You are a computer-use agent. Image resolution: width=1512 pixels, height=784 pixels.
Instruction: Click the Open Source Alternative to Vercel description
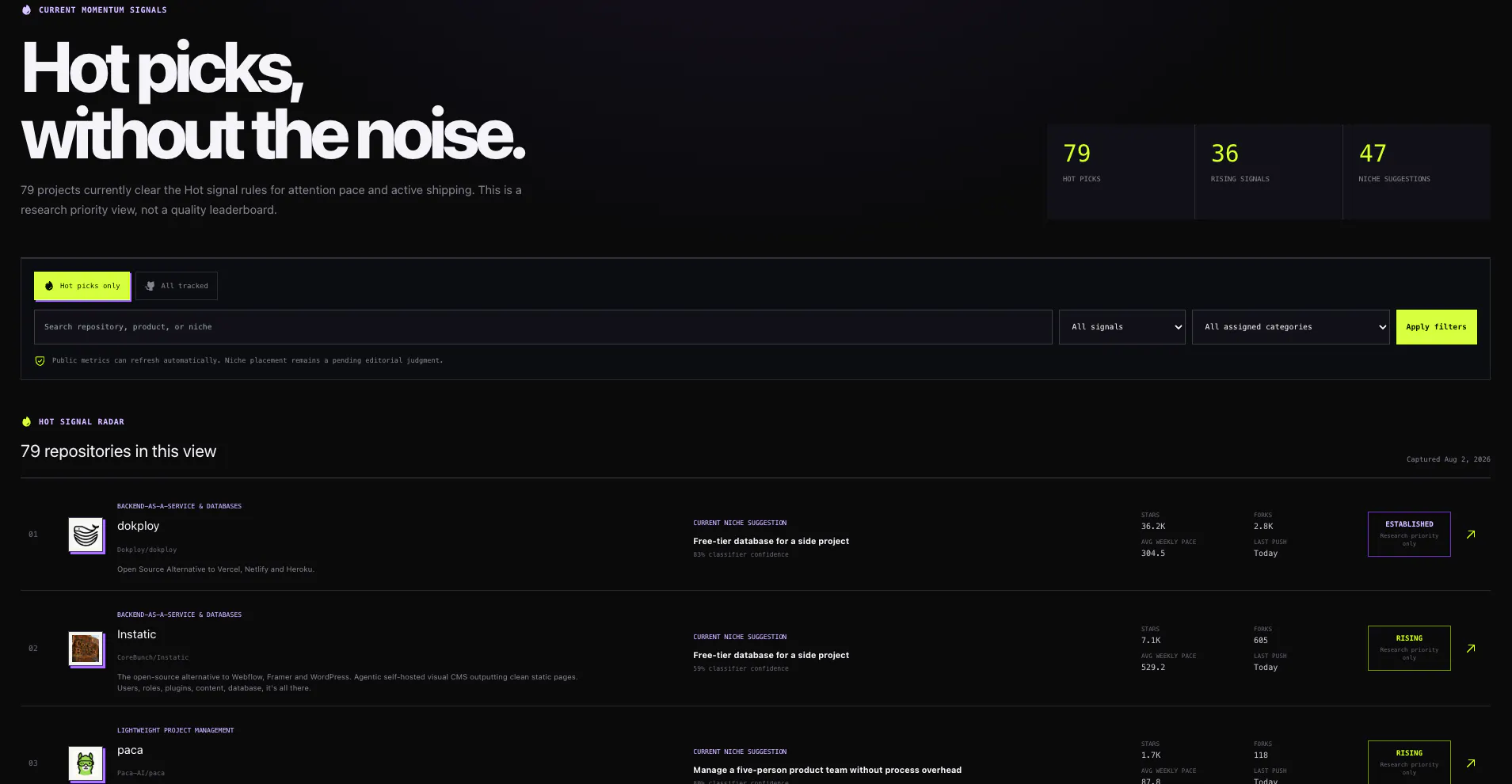click(215, 569)
